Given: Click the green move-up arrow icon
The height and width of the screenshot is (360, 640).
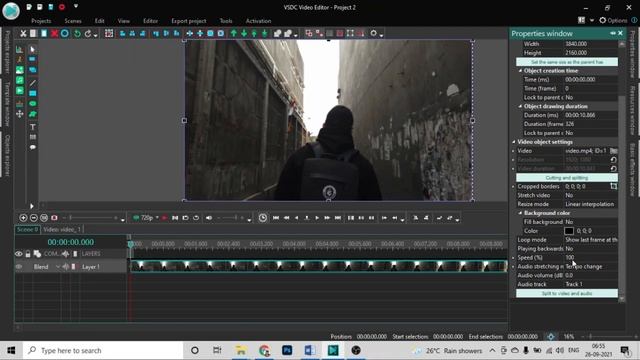Looking at the screenshot, I should pos(234,33).
